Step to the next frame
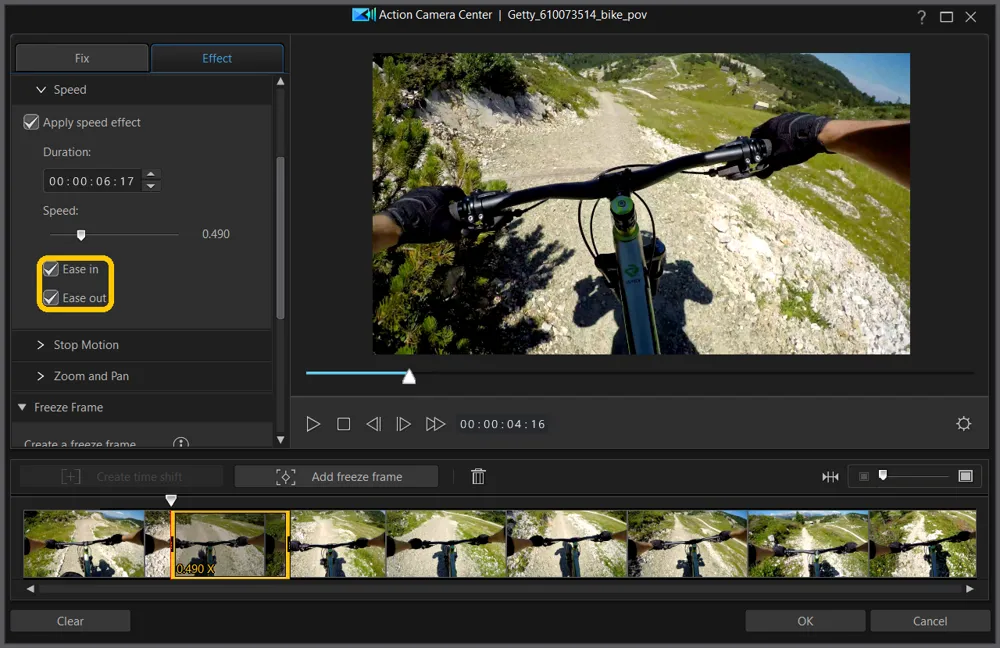This screenshot has height=648, width=1000. 403,424
